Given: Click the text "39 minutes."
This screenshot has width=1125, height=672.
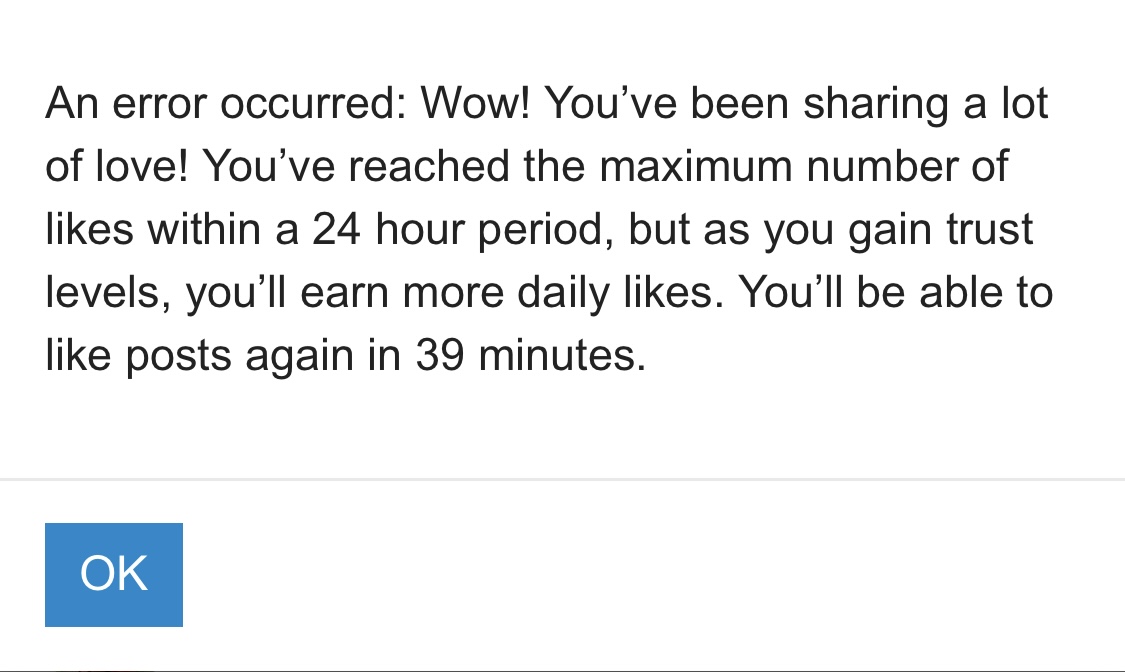Looking at the screenshot, I should pos(531,356).
